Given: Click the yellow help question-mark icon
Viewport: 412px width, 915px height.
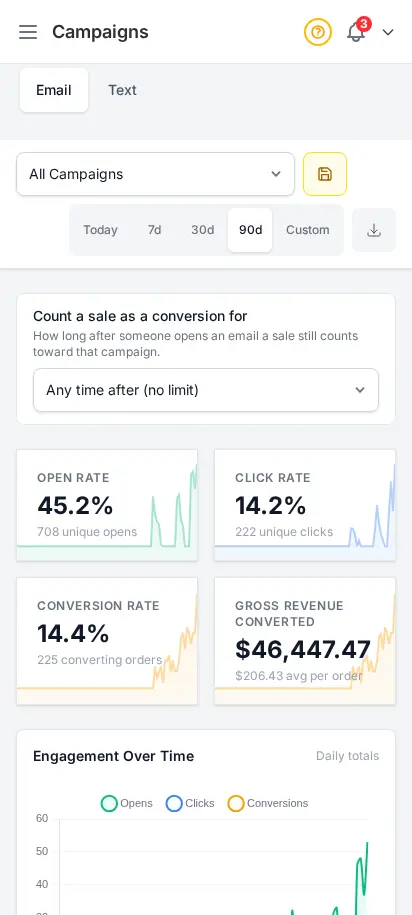Looking at the screenshot, I should coord(317,32).
